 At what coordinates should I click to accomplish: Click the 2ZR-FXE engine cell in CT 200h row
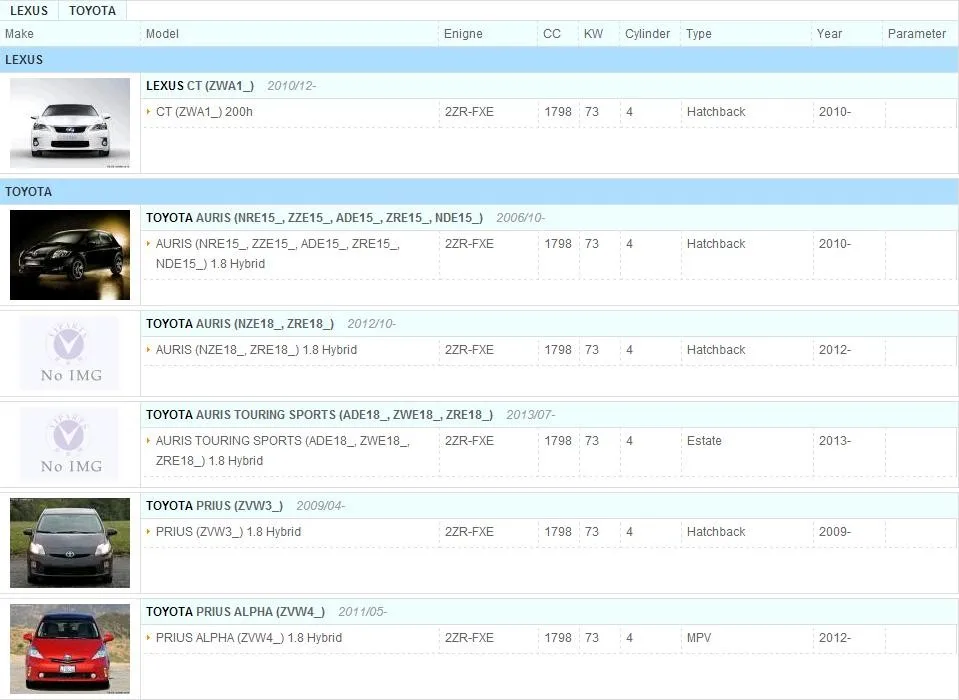(469, 112)
